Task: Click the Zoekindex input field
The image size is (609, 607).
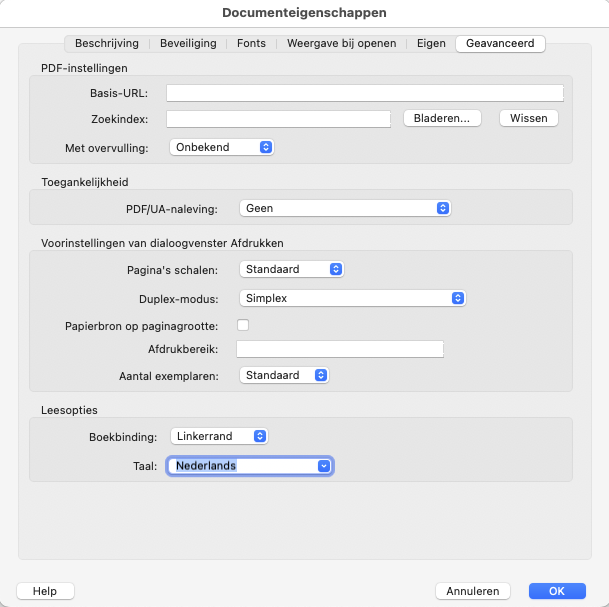Action: click(x=278, y=119)
